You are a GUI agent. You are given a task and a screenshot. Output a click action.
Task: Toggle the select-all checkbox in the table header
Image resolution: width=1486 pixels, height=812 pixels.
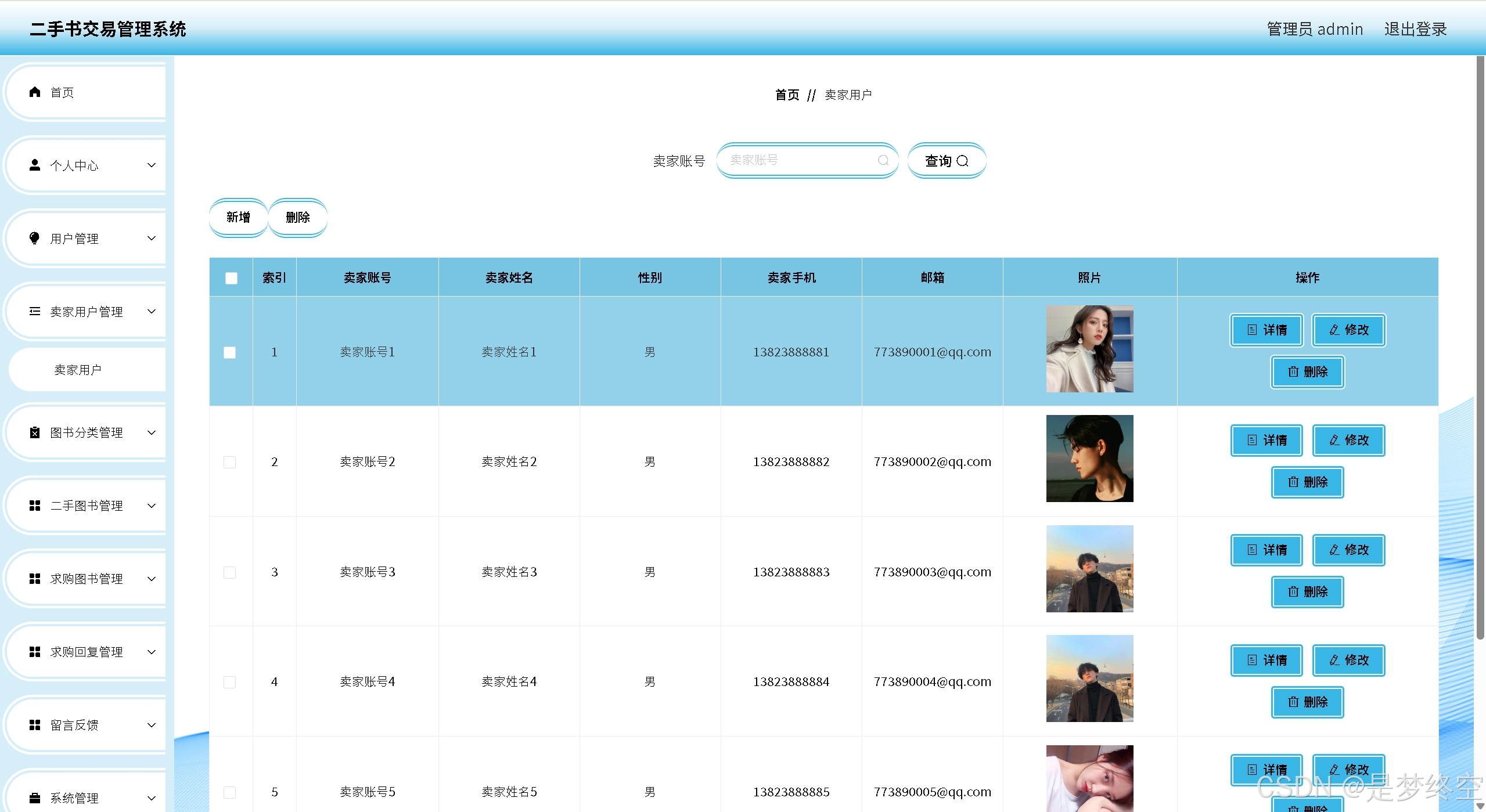231,278
